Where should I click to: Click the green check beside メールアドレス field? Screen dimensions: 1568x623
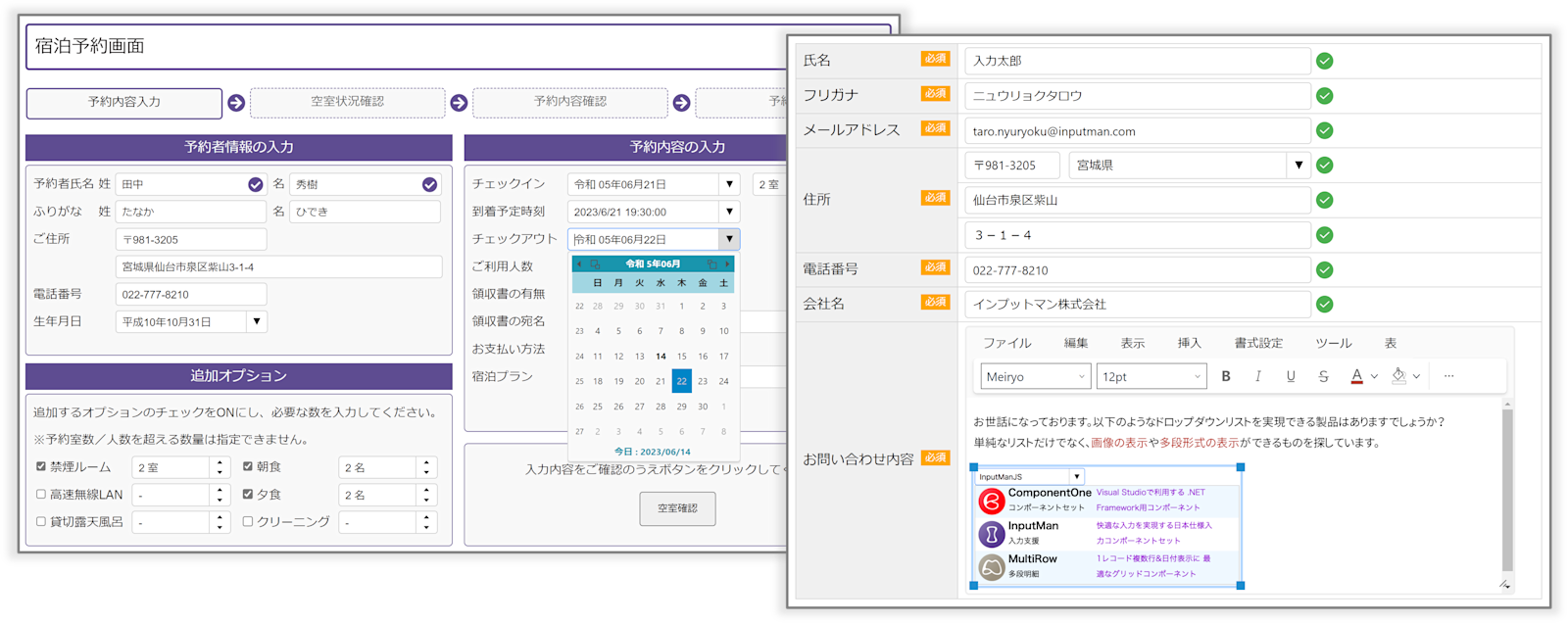(x=1325, y=130)
